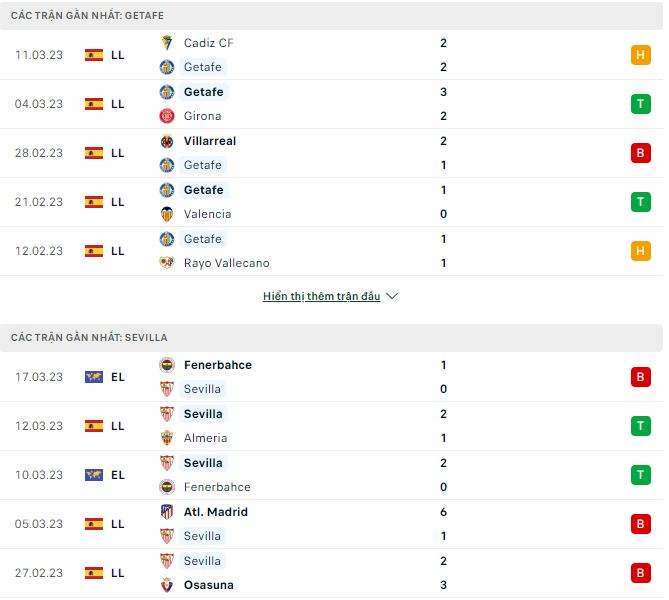Click the orange H badge for Cadiz match
The image size is (669, 600).
(640, 55)
